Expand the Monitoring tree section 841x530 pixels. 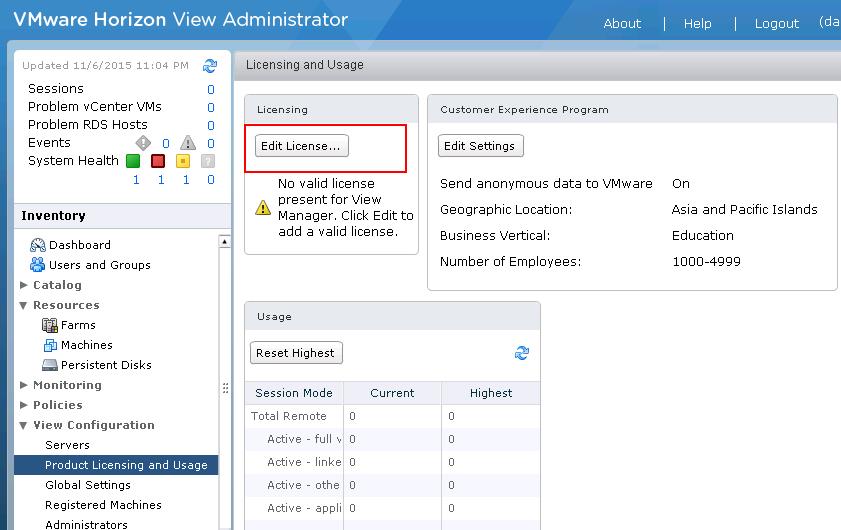pos(24,385)
